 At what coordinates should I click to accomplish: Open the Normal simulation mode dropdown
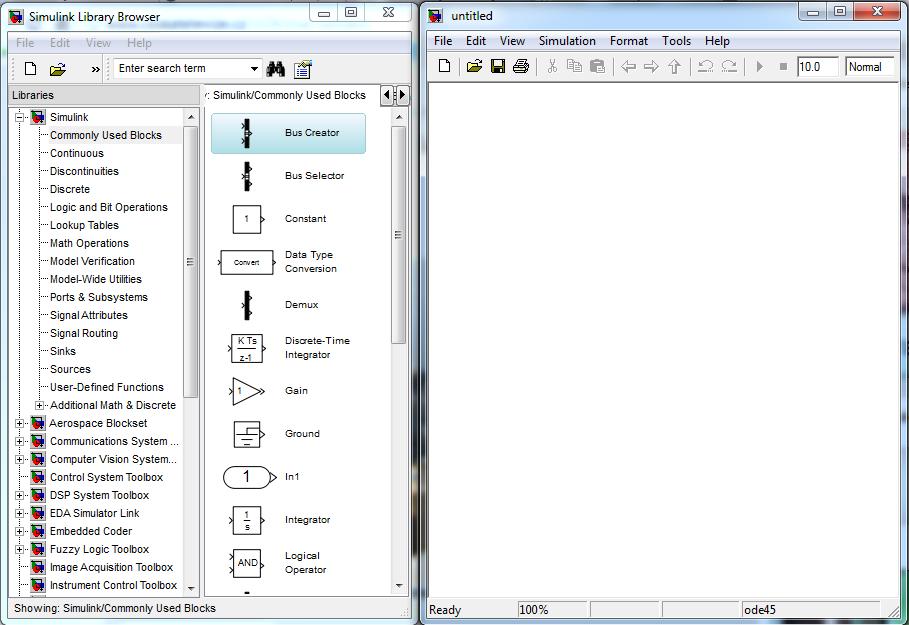pos(870,67)
